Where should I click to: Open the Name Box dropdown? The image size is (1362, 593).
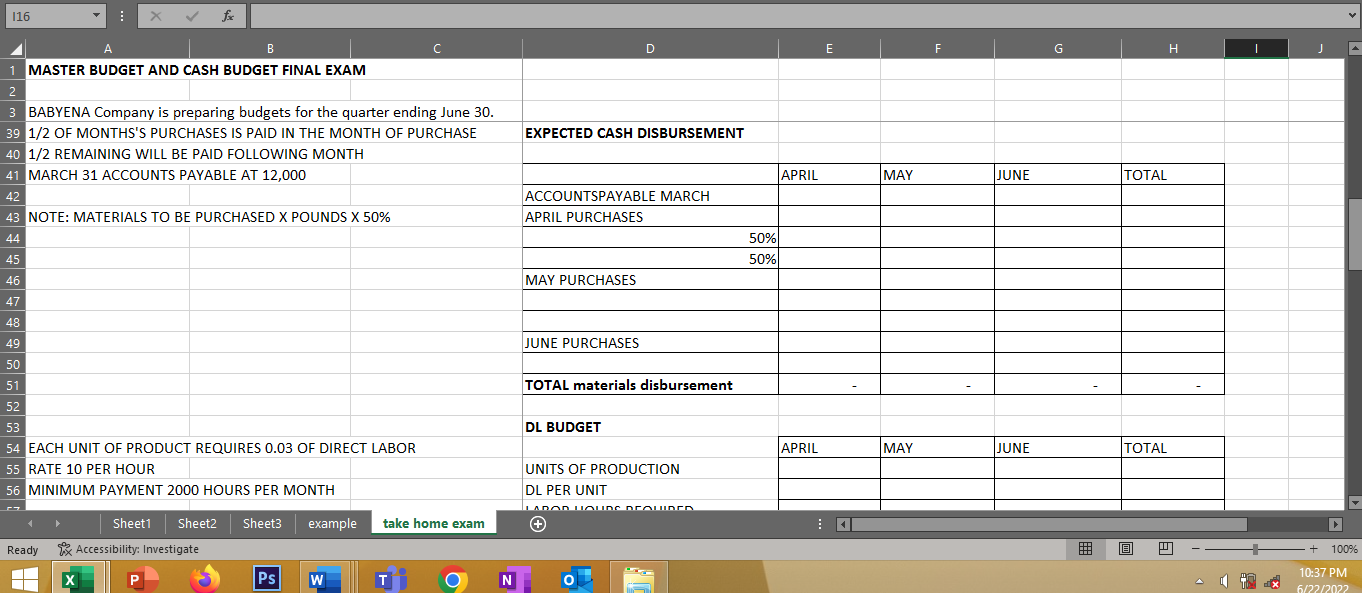point(96,15)
